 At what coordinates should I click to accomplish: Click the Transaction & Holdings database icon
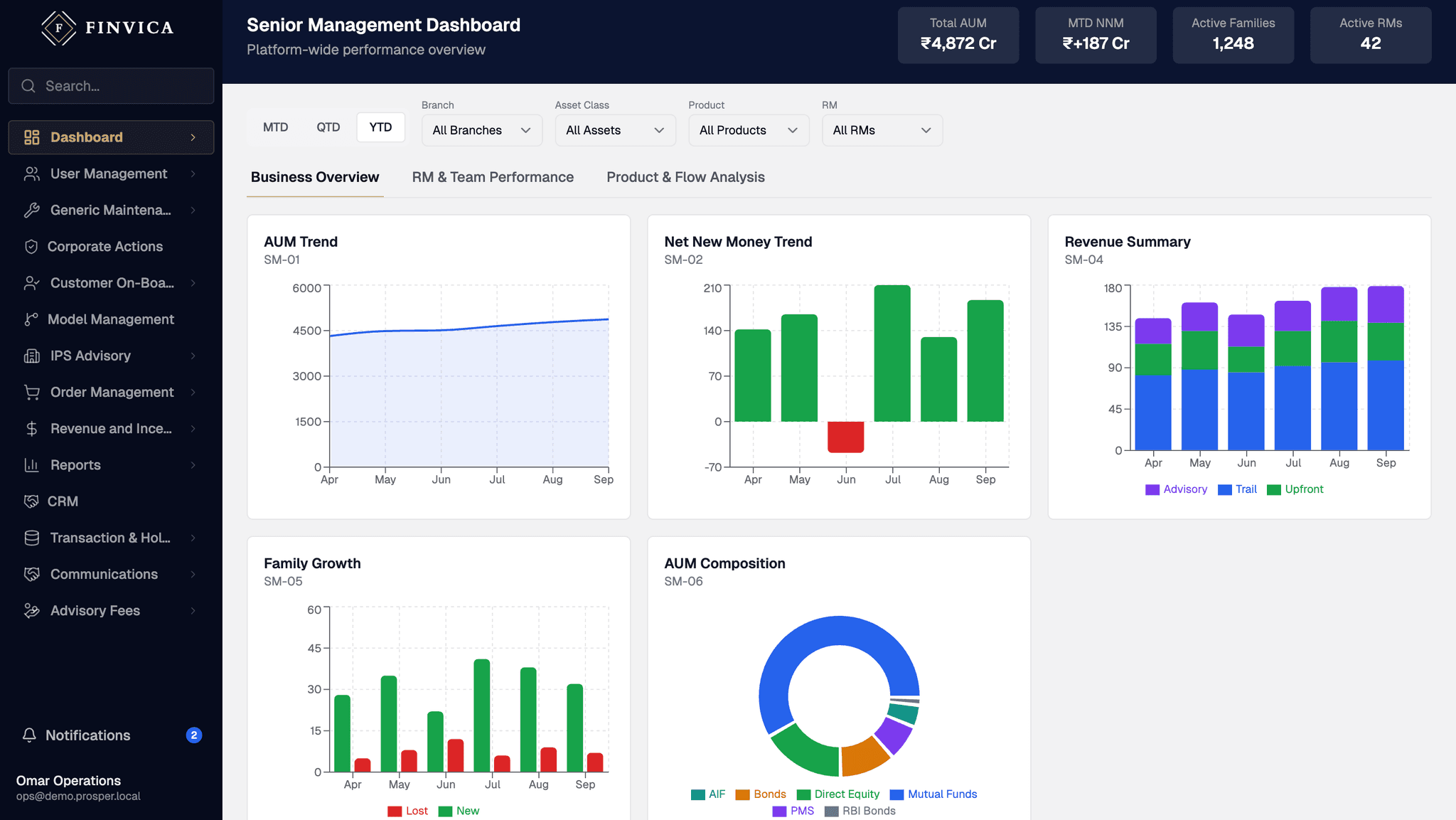pos(32,538)
